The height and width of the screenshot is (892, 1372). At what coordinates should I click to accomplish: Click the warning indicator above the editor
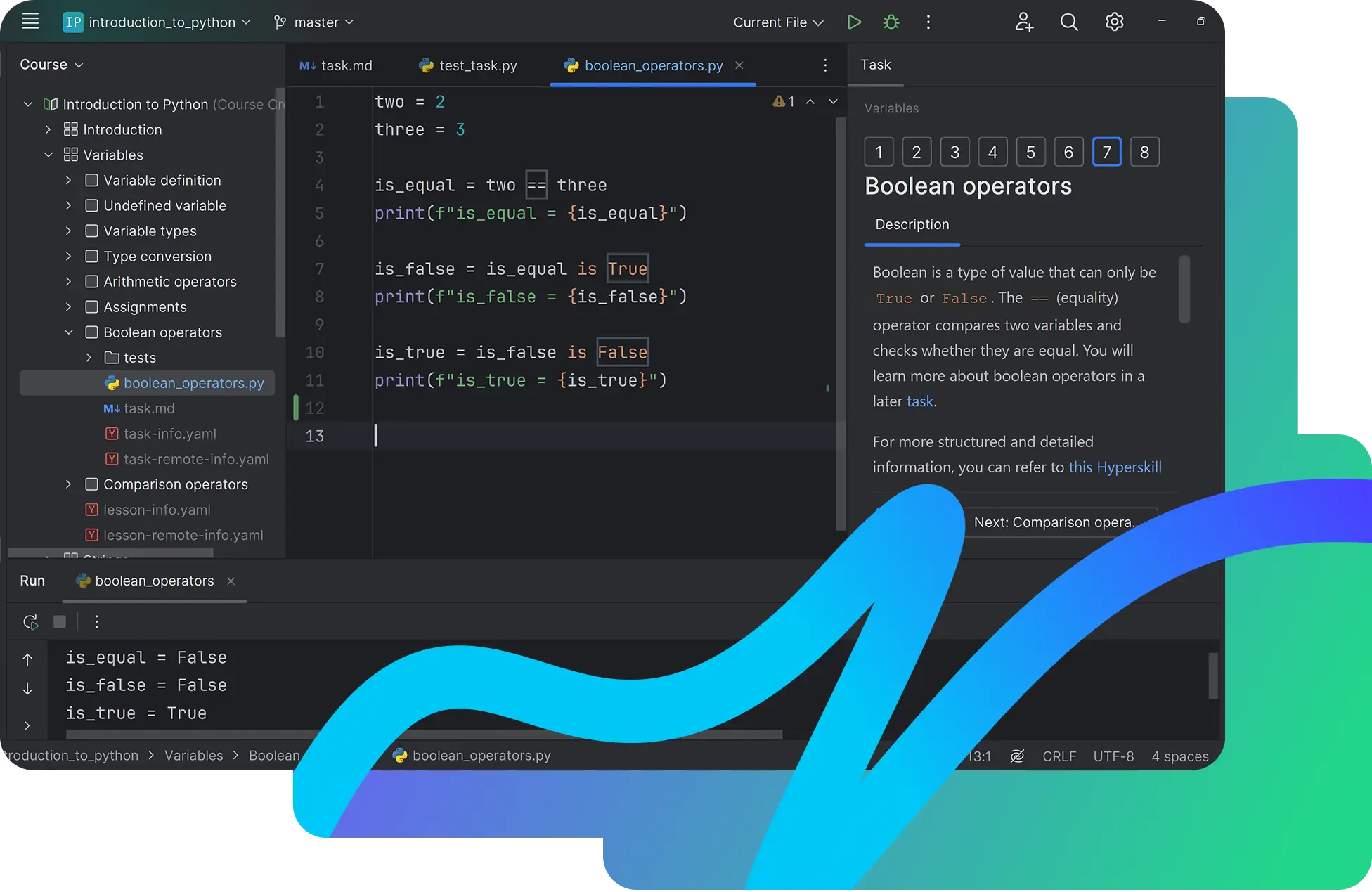[x=784, y=101]
